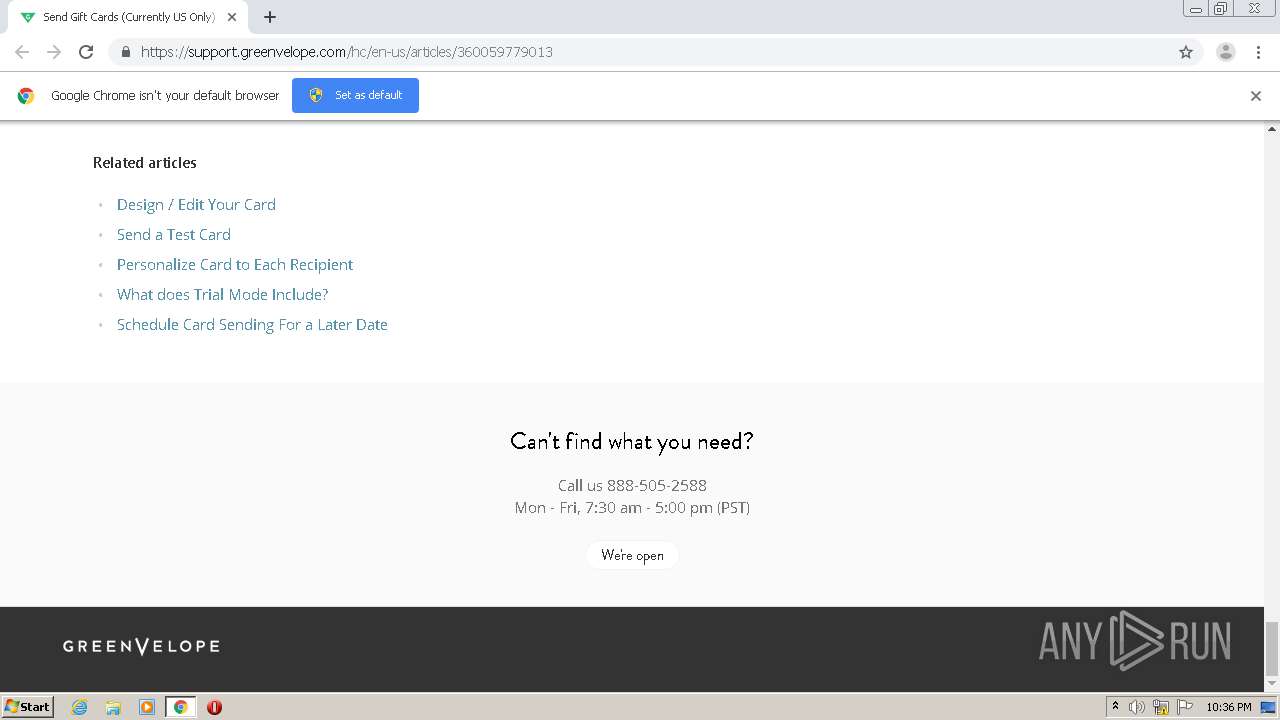Open the Chrome profile avatar icon
Image resolution: width=1280 pixels, height=720 pixels.
pyautogui.click(x=1226, y=52)
